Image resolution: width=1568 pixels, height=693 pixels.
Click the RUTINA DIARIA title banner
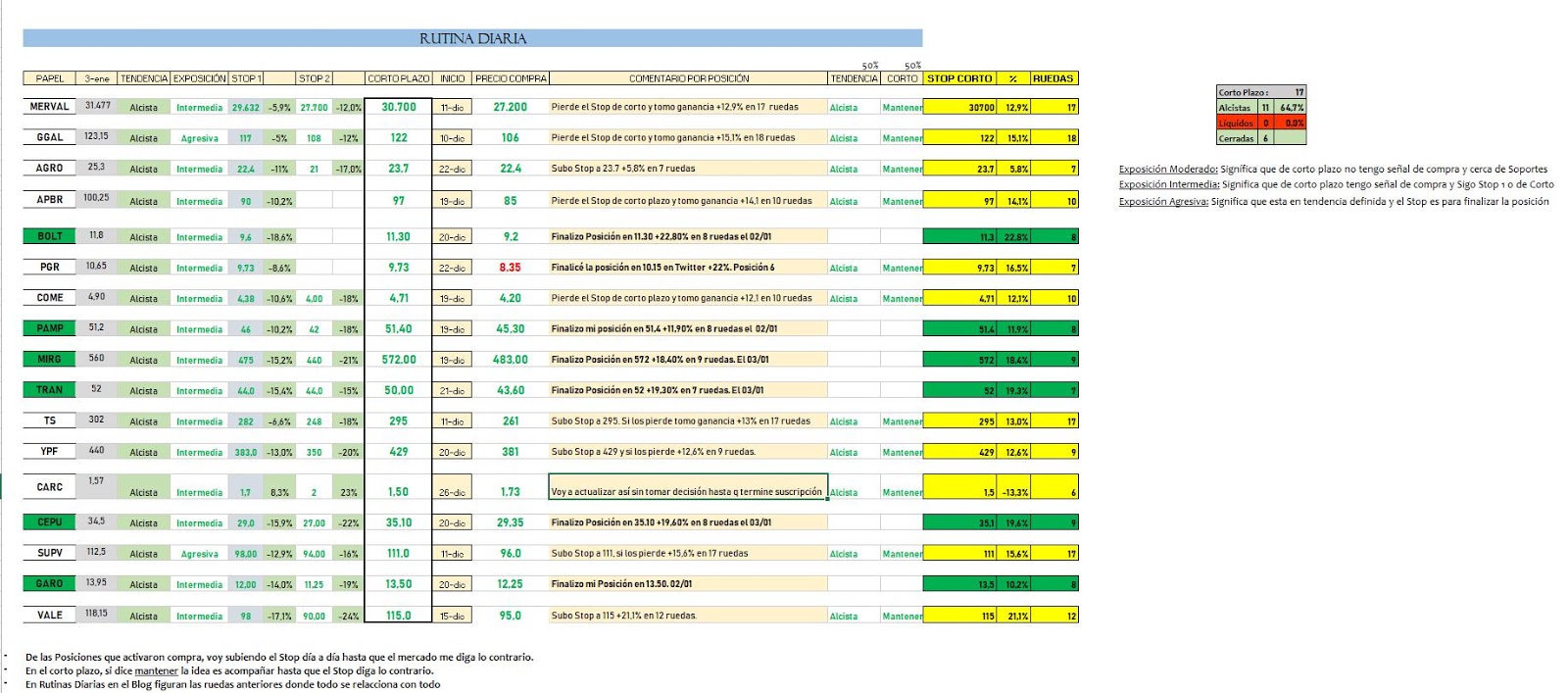click(x=472, y=38)
